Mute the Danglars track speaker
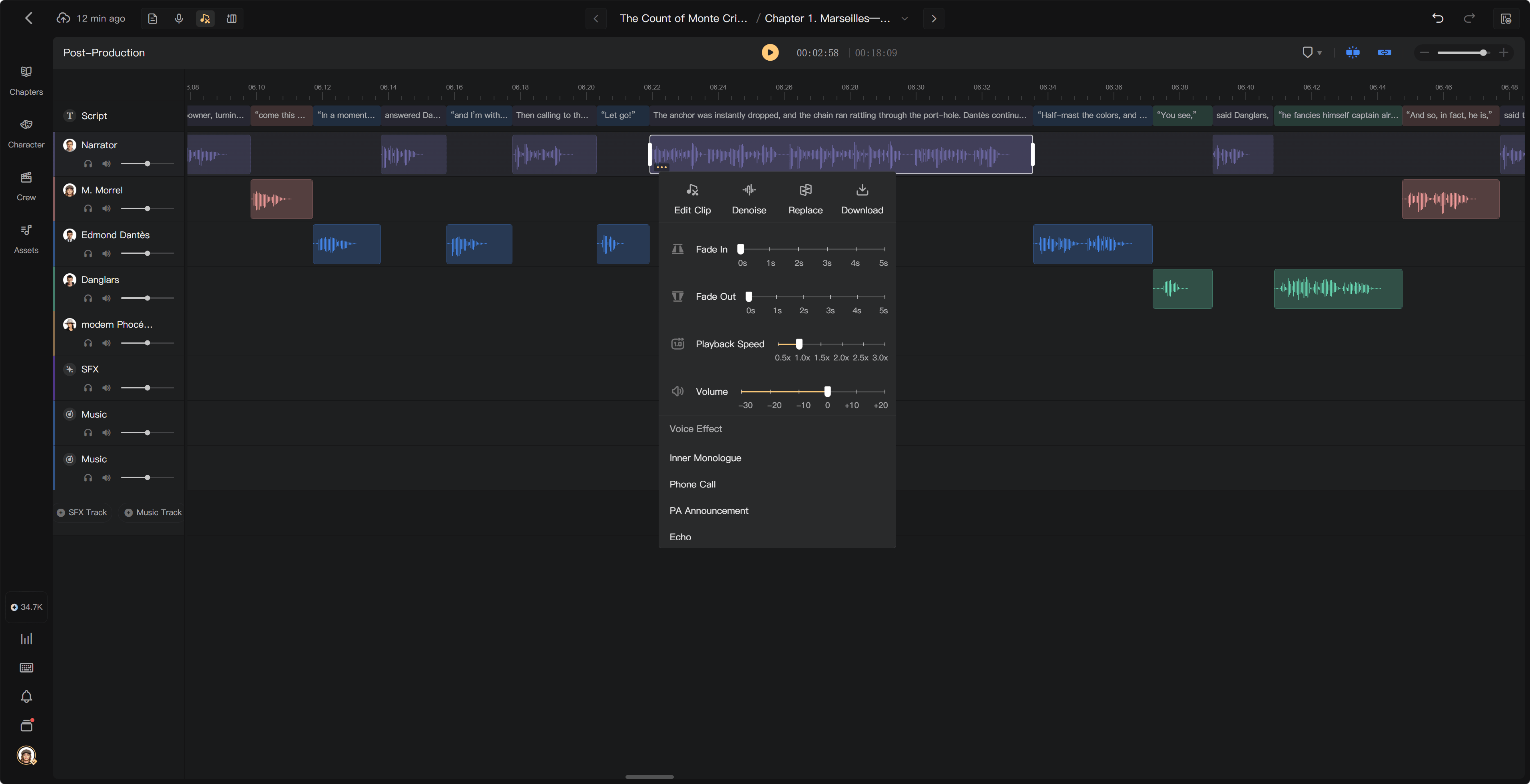Viewport: 1530px width, 784px height. [106, 298]
